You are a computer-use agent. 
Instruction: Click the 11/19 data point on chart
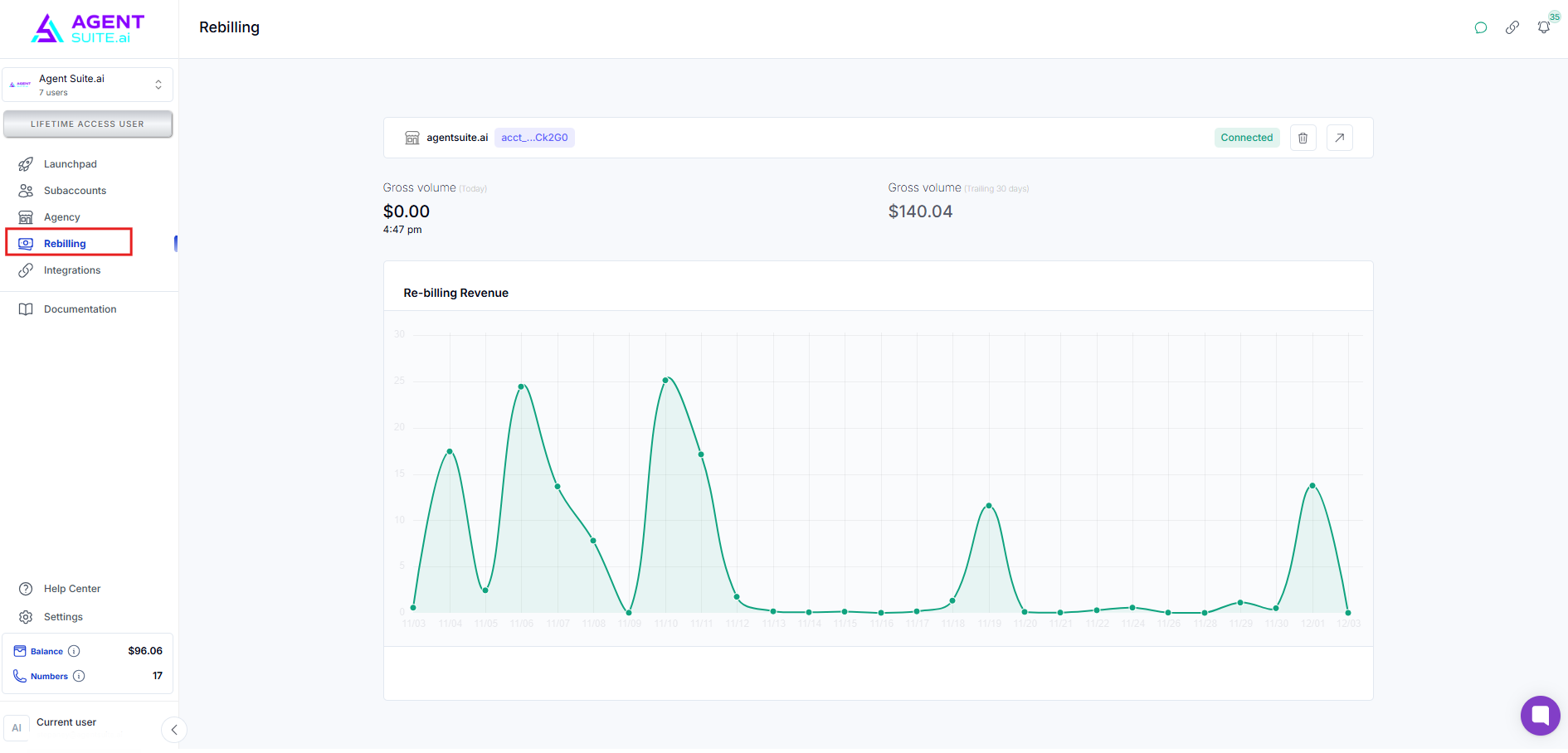[x=989, y=506]
